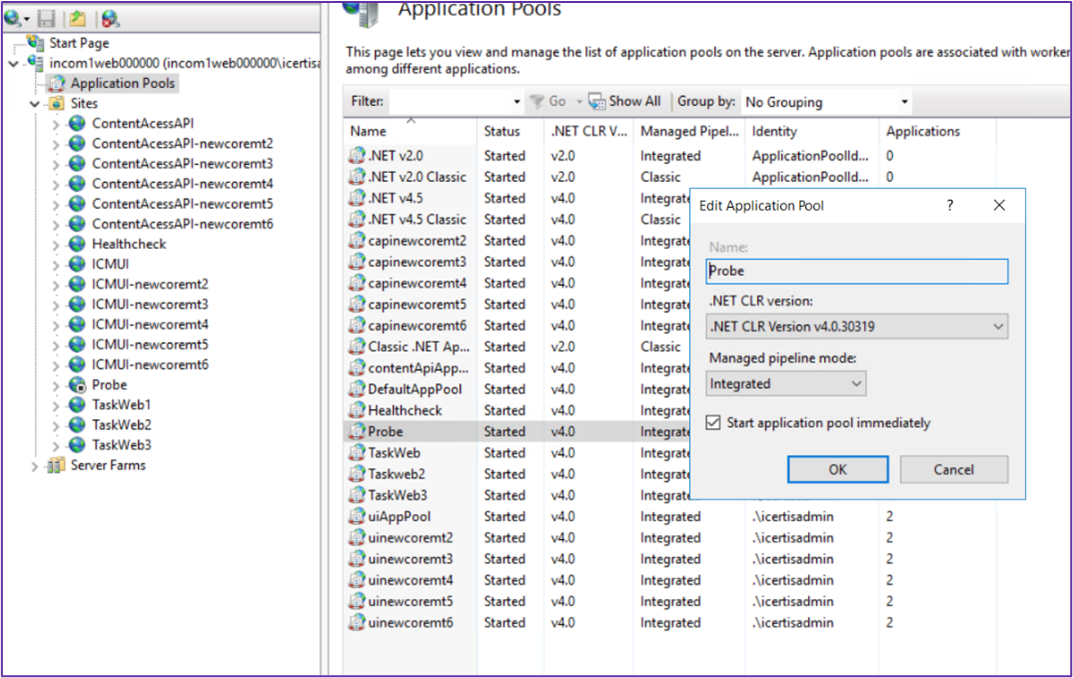This screenshot has width=1073, height=678.
Task: Sort list by Status column header
Action: 502,131
